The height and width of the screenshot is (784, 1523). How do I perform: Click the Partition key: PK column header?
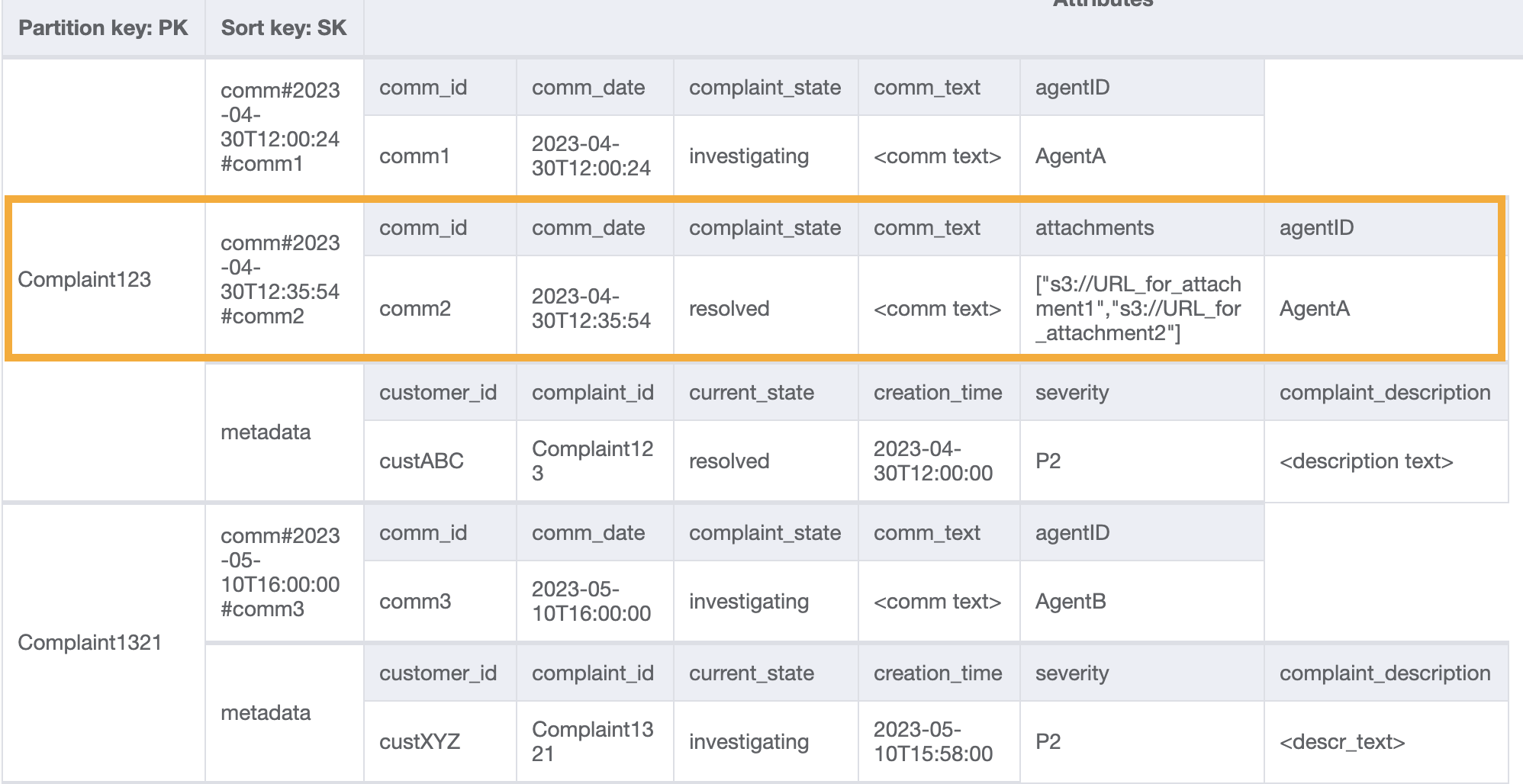103,28
